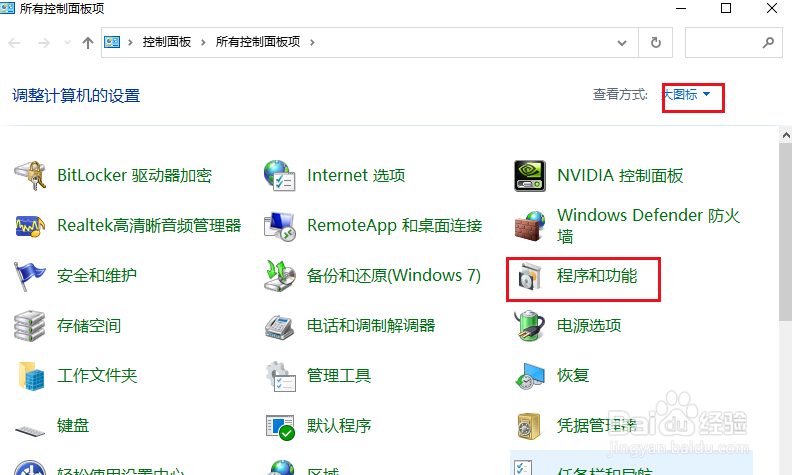Open NVIDIA 控制面板 link
The image size is (792, 475).
[x=620, y=175]
